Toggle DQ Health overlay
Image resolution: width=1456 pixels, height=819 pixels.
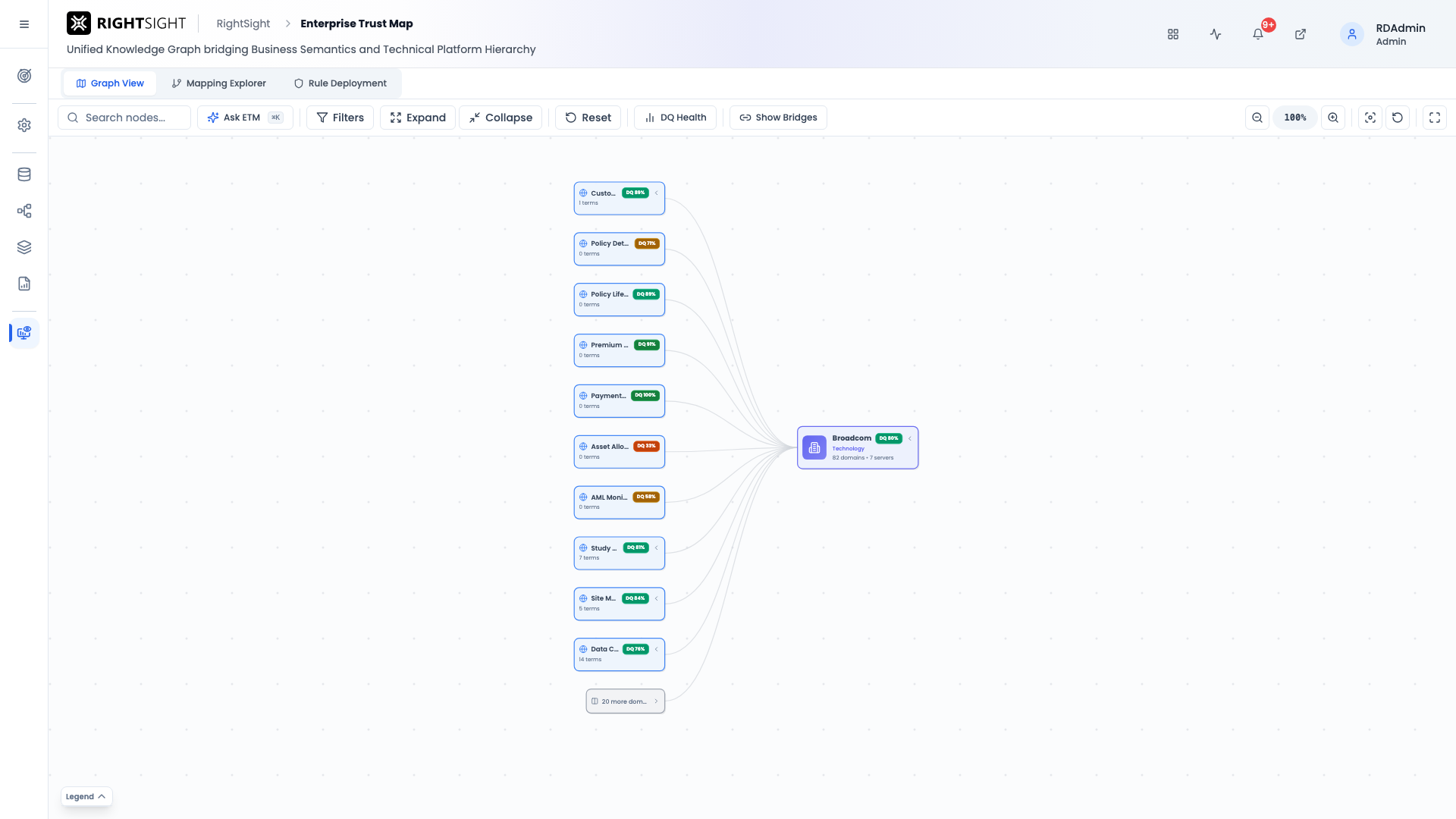(x=675, y=118)
